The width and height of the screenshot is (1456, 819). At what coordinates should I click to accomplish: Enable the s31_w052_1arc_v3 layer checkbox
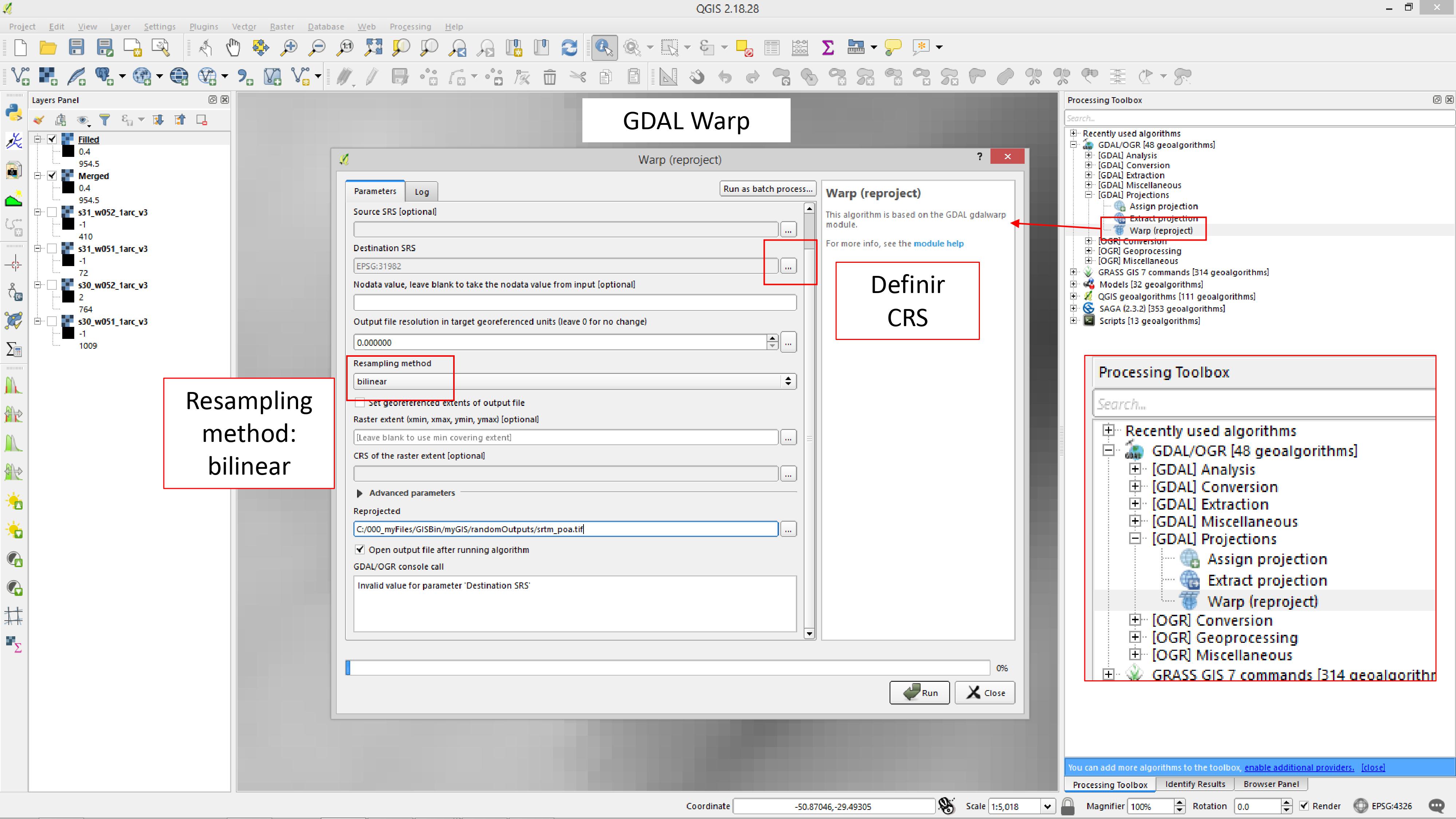(52, 212)
